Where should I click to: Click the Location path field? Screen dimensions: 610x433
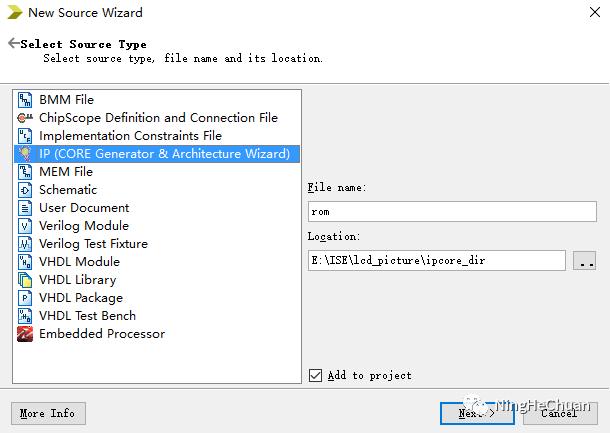pyautogui.click(x=436, y=261)
